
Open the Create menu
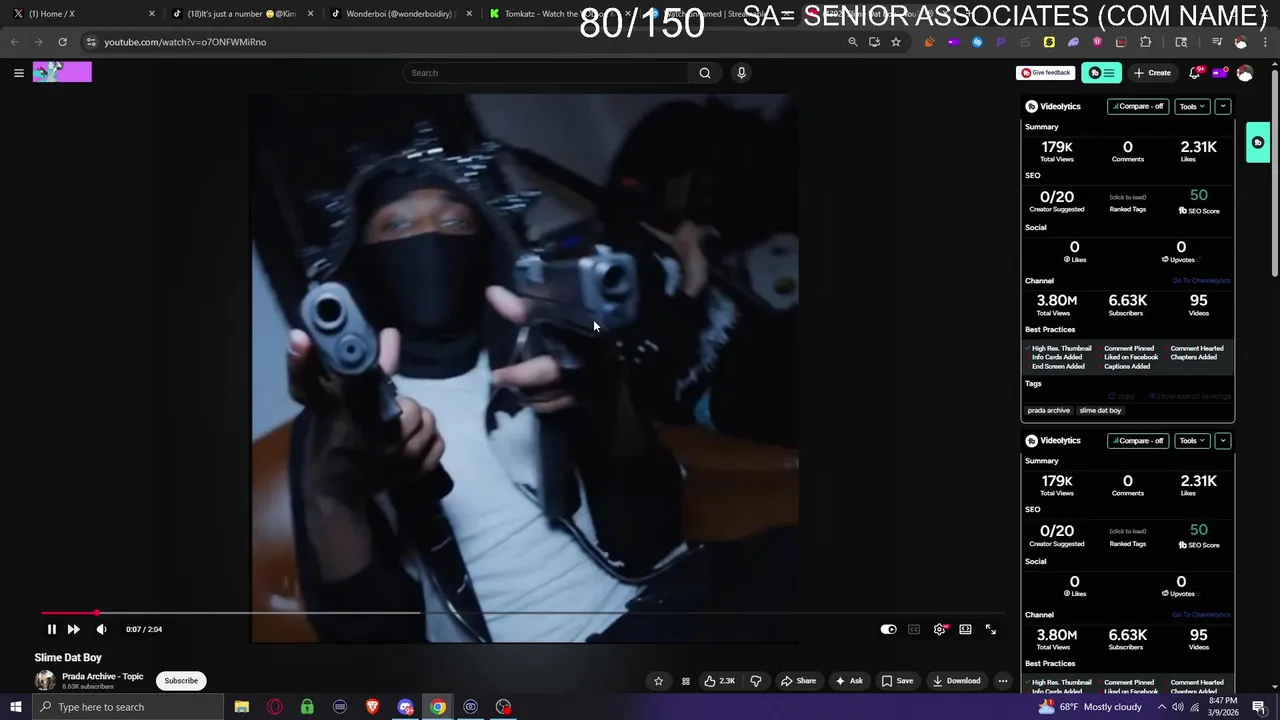[1152, 73]
